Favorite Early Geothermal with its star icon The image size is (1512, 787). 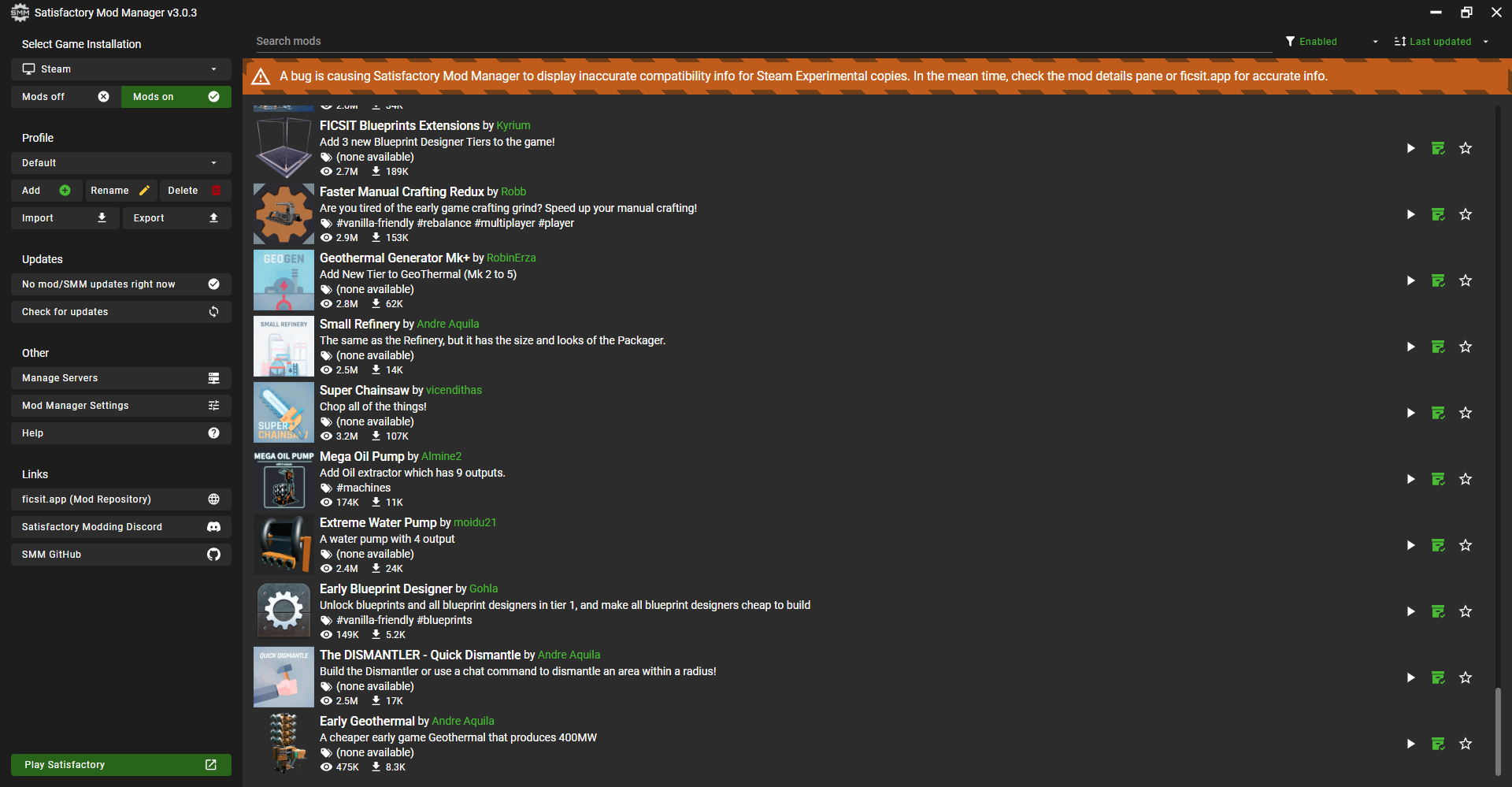[1466, 744]
